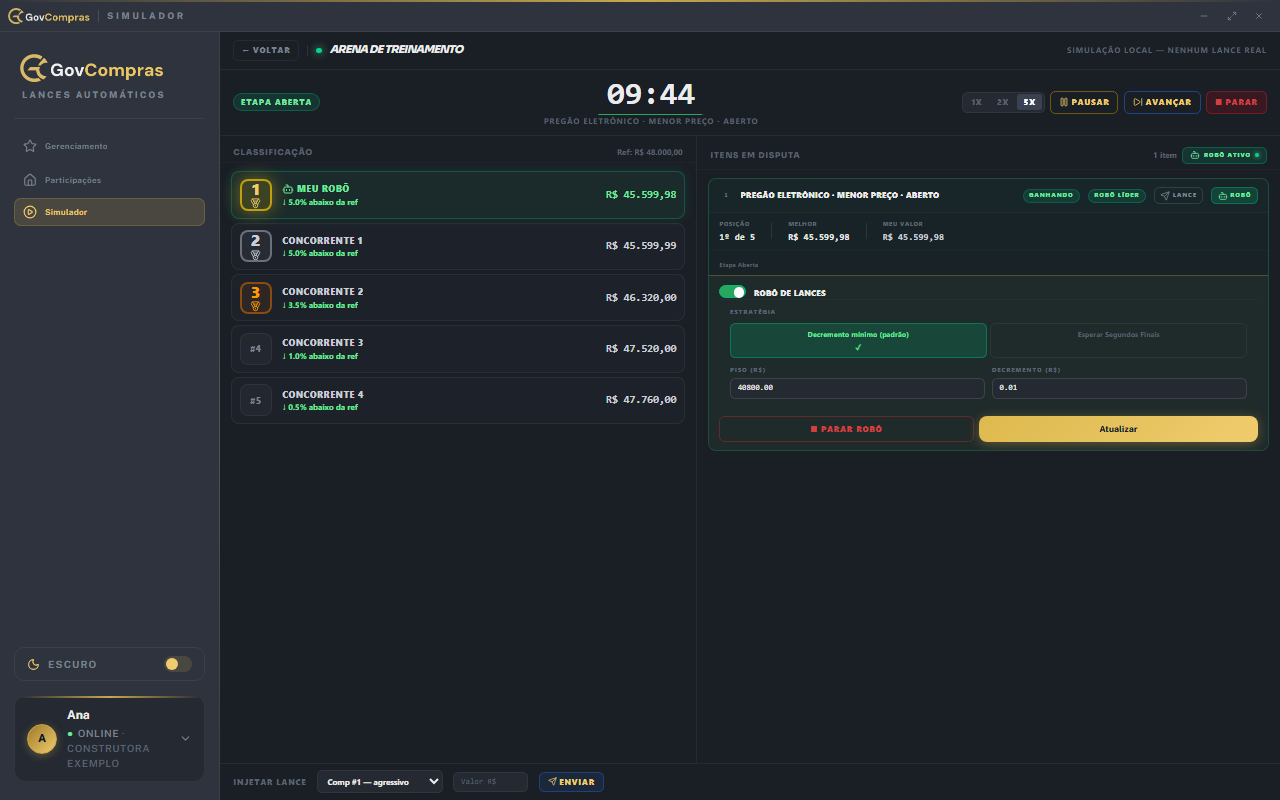
Task: Click the Robô Ativo status badge
Action: [x=1225, y=155]
